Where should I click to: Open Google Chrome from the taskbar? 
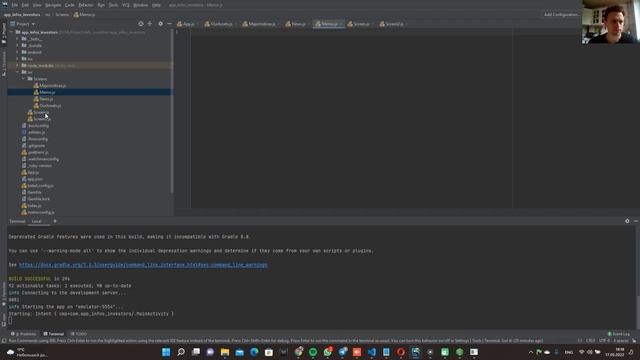[299, 352]
